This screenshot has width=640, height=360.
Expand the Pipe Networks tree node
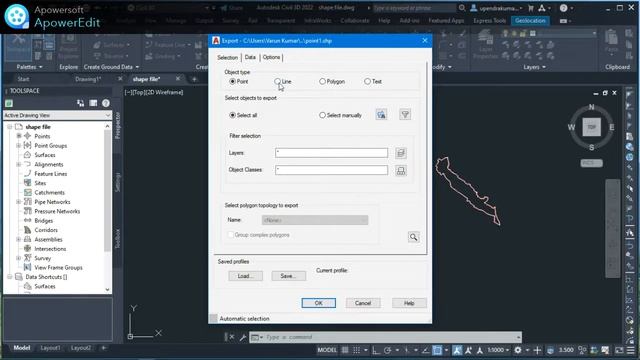pyautogui.click(x=18, y=202)
